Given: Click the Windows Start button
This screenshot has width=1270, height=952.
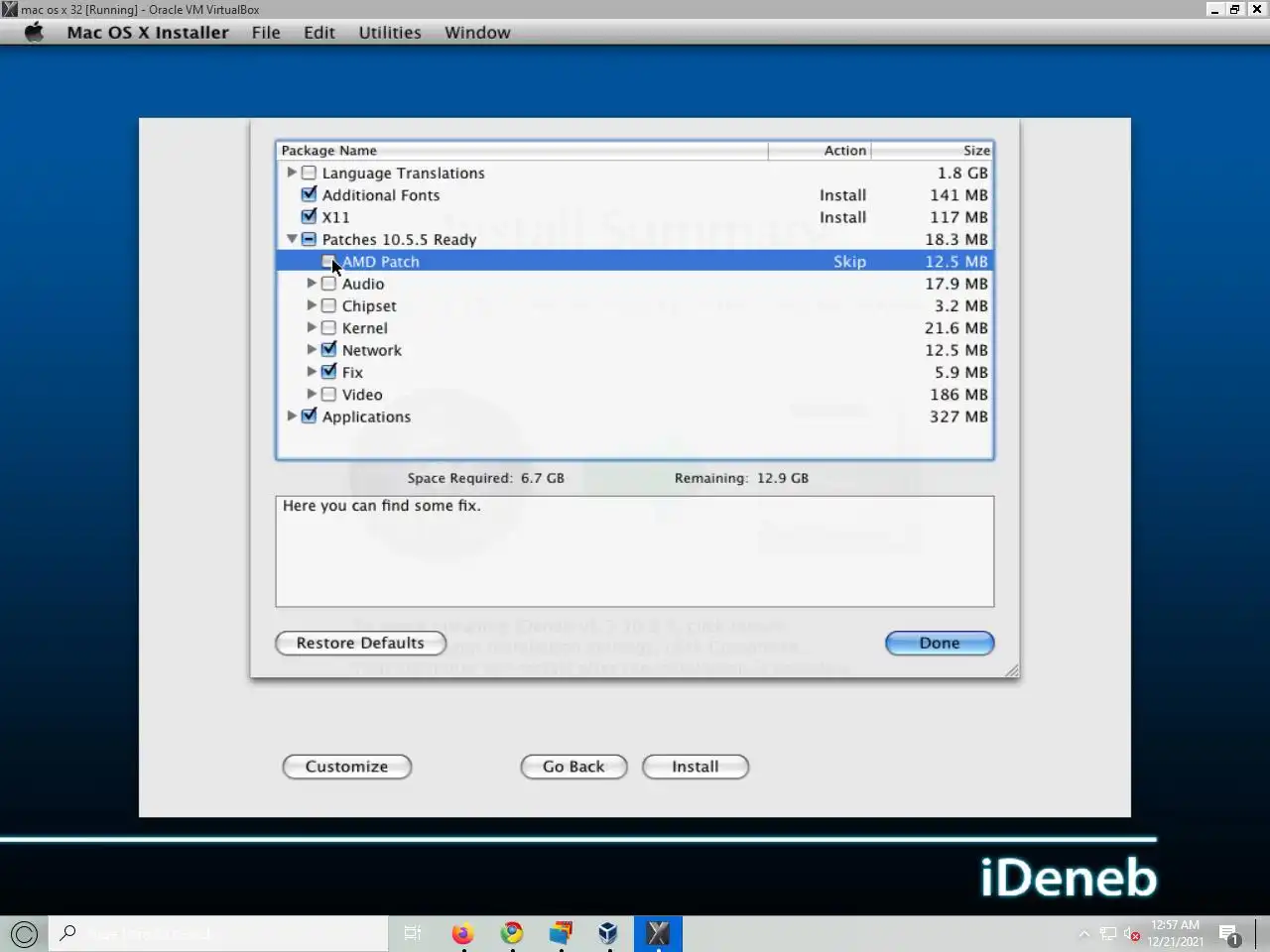Looking at the screenshot, I should (x=24, y=933).
